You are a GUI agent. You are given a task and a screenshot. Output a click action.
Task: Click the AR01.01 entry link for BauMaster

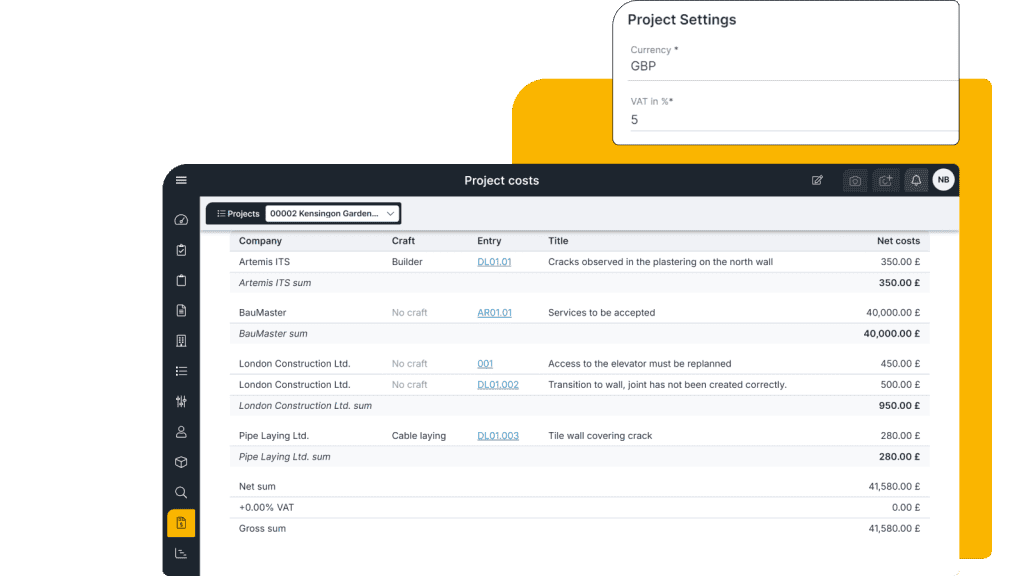(x=494, y=312)
